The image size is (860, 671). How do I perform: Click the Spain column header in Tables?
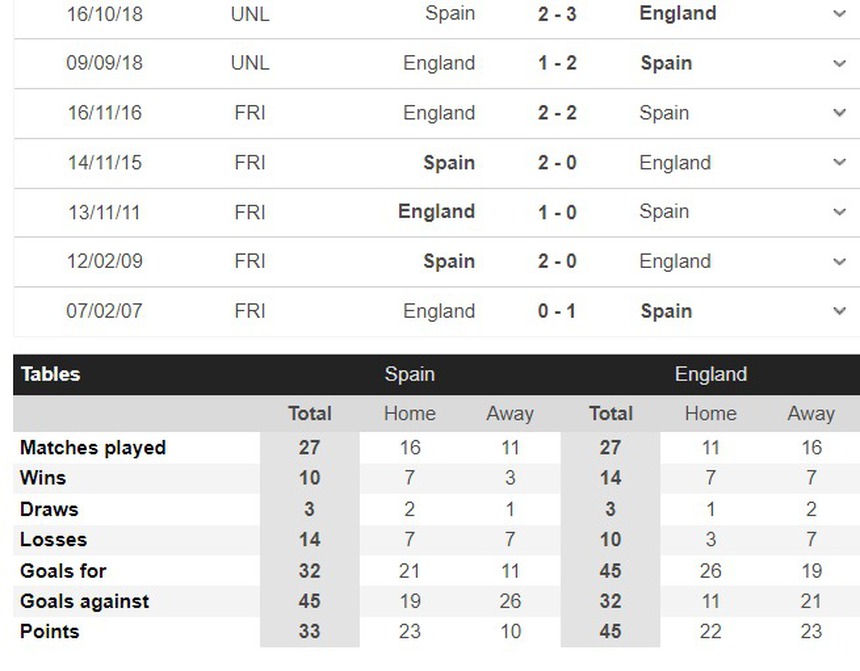(410, 374)
